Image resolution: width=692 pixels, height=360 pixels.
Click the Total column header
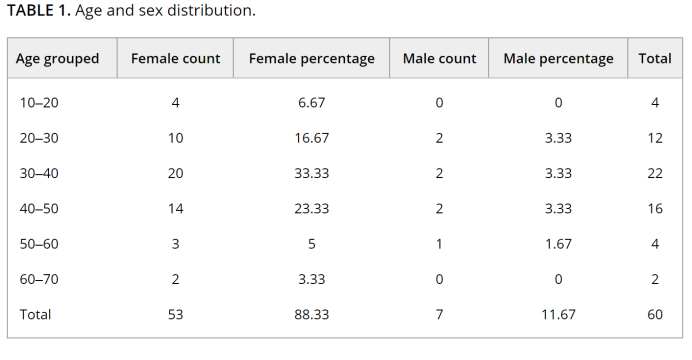(x=655, y=59)
